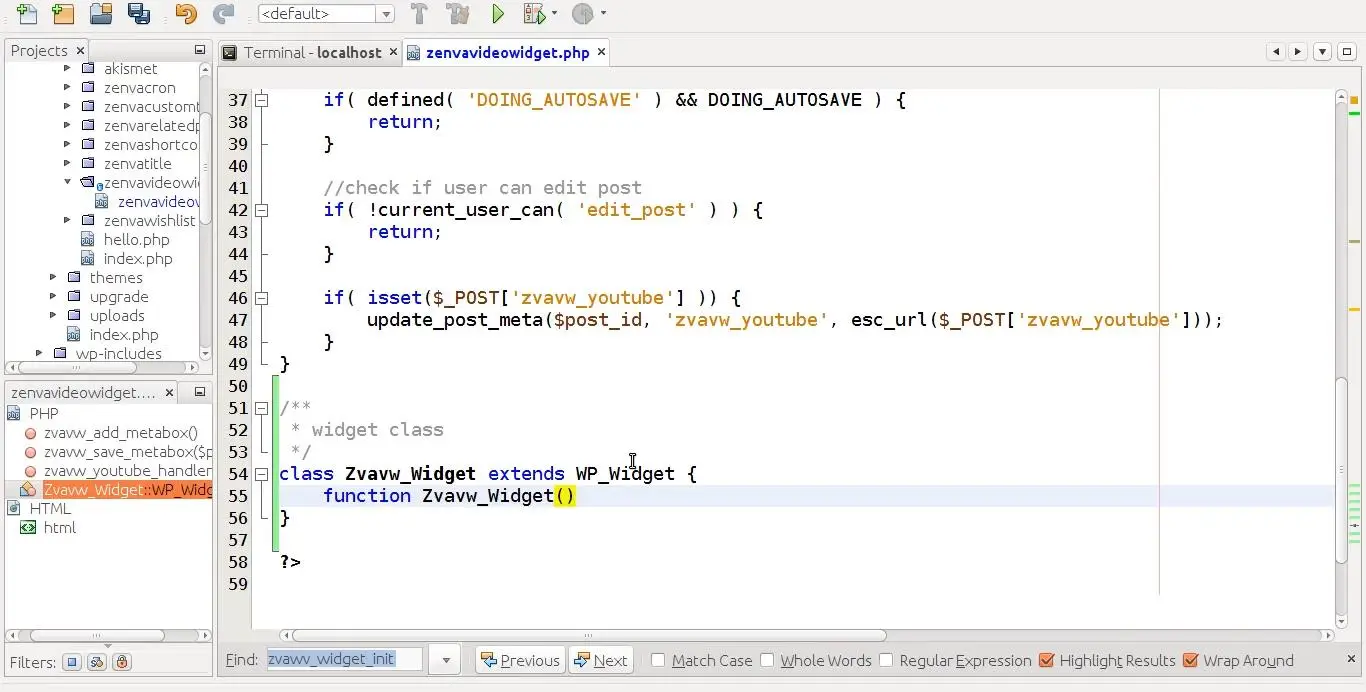Click the New File toolbar icon
1366x692 pixels.
(x=27, y=14)
